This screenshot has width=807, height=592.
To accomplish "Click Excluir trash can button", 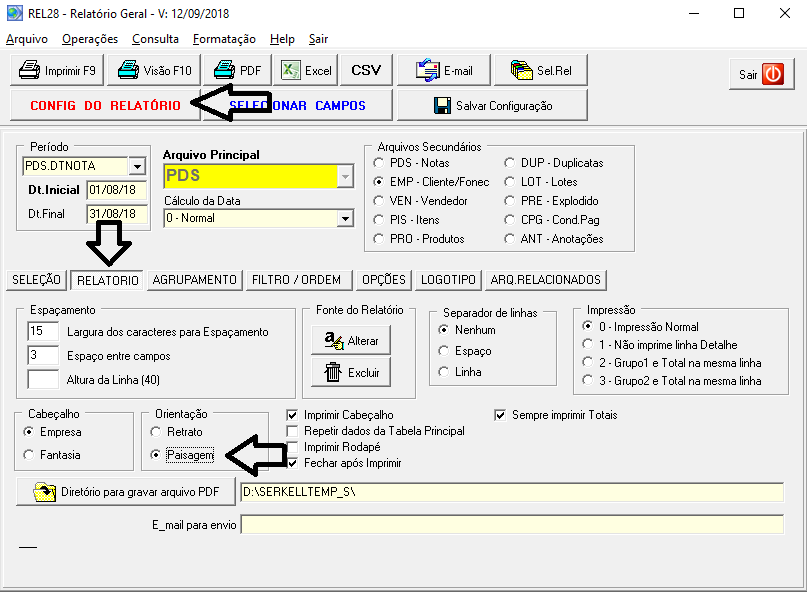I will click(351, 372).
